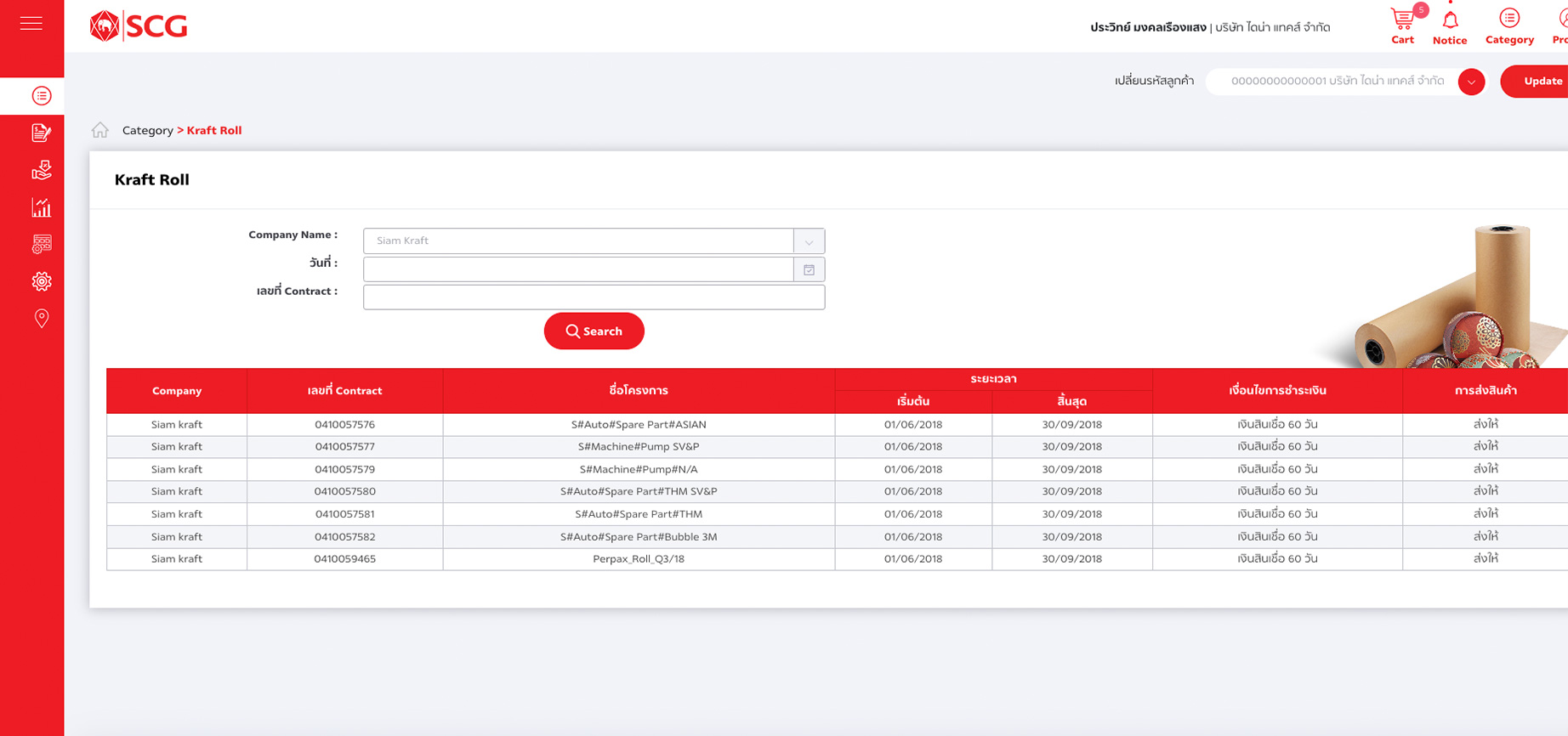
Task: Click start date in the Perpax_Roll_Q3/18 row
Action: (913, 559)
